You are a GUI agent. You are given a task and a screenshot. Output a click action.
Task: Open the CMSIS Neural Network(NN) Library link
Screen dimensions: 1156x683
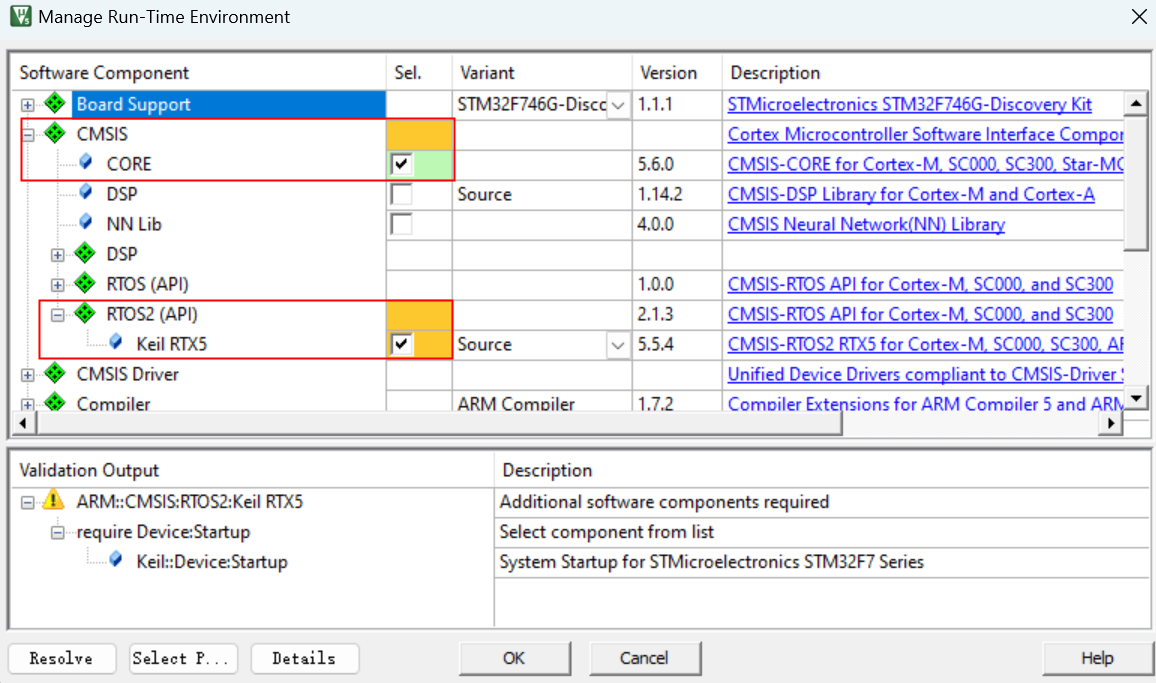click(x=865, y=224)
